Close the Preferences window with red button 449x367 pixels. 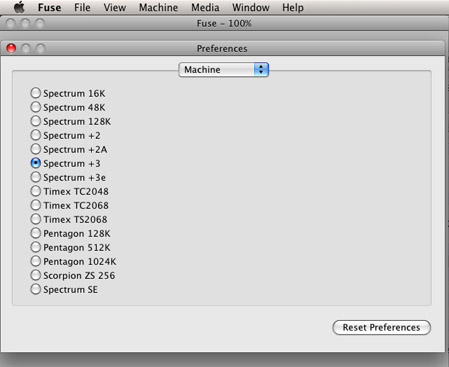pyautogui.click(x=11, y=49)
